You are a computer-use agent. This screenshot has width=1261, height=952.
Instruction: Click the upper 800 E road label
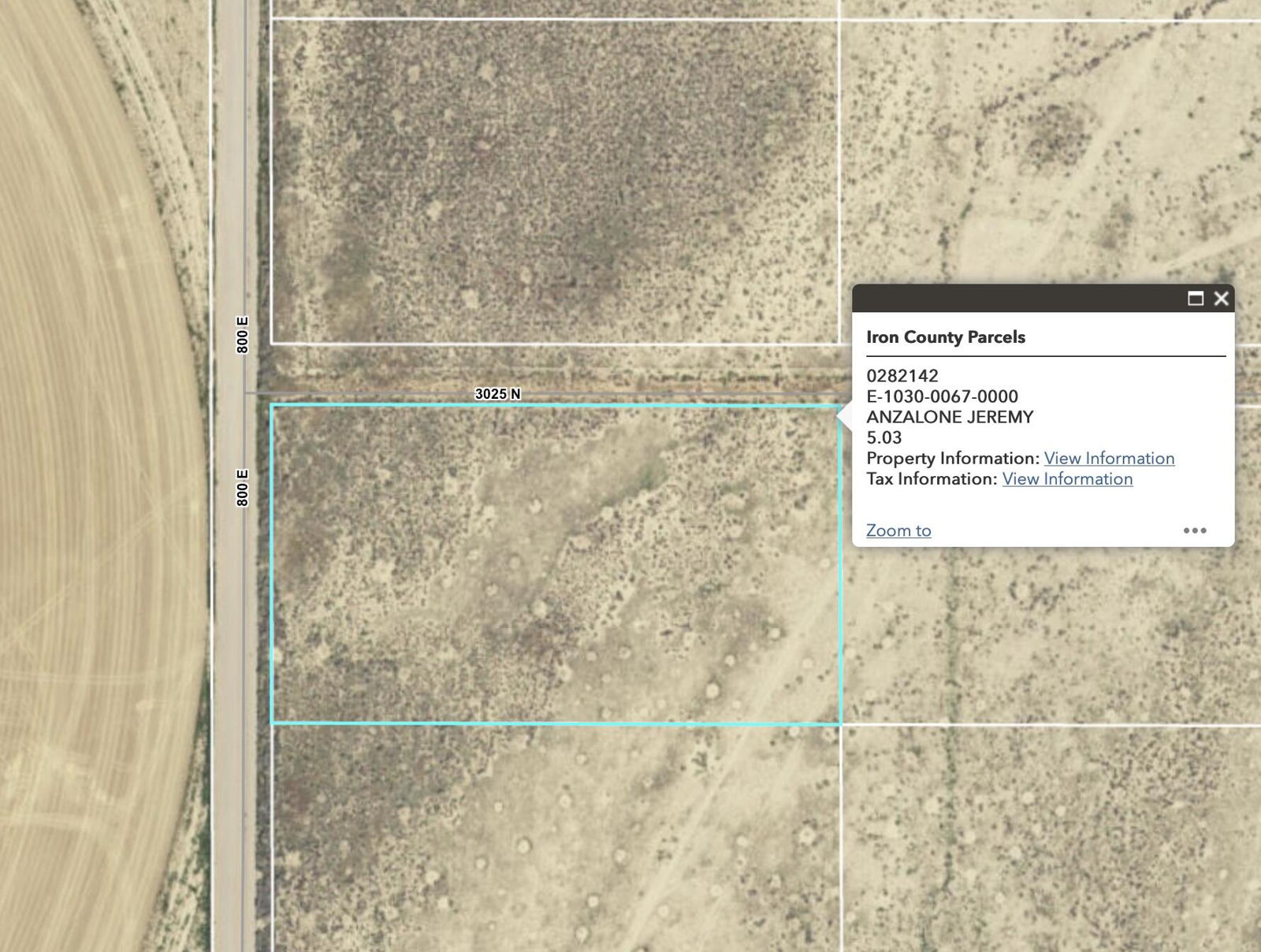243,335
